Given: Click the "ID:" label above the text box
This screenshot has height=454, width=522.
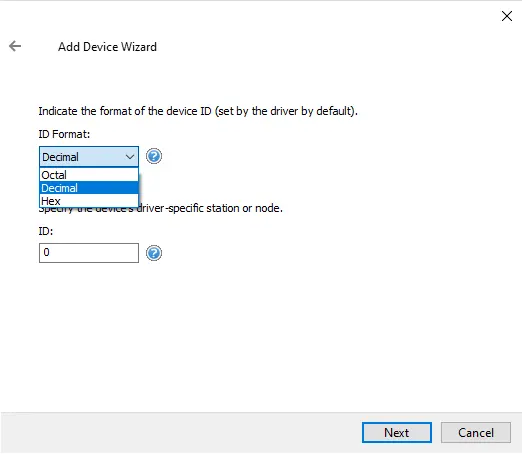Looking at the screenshot, I should 46,231.
